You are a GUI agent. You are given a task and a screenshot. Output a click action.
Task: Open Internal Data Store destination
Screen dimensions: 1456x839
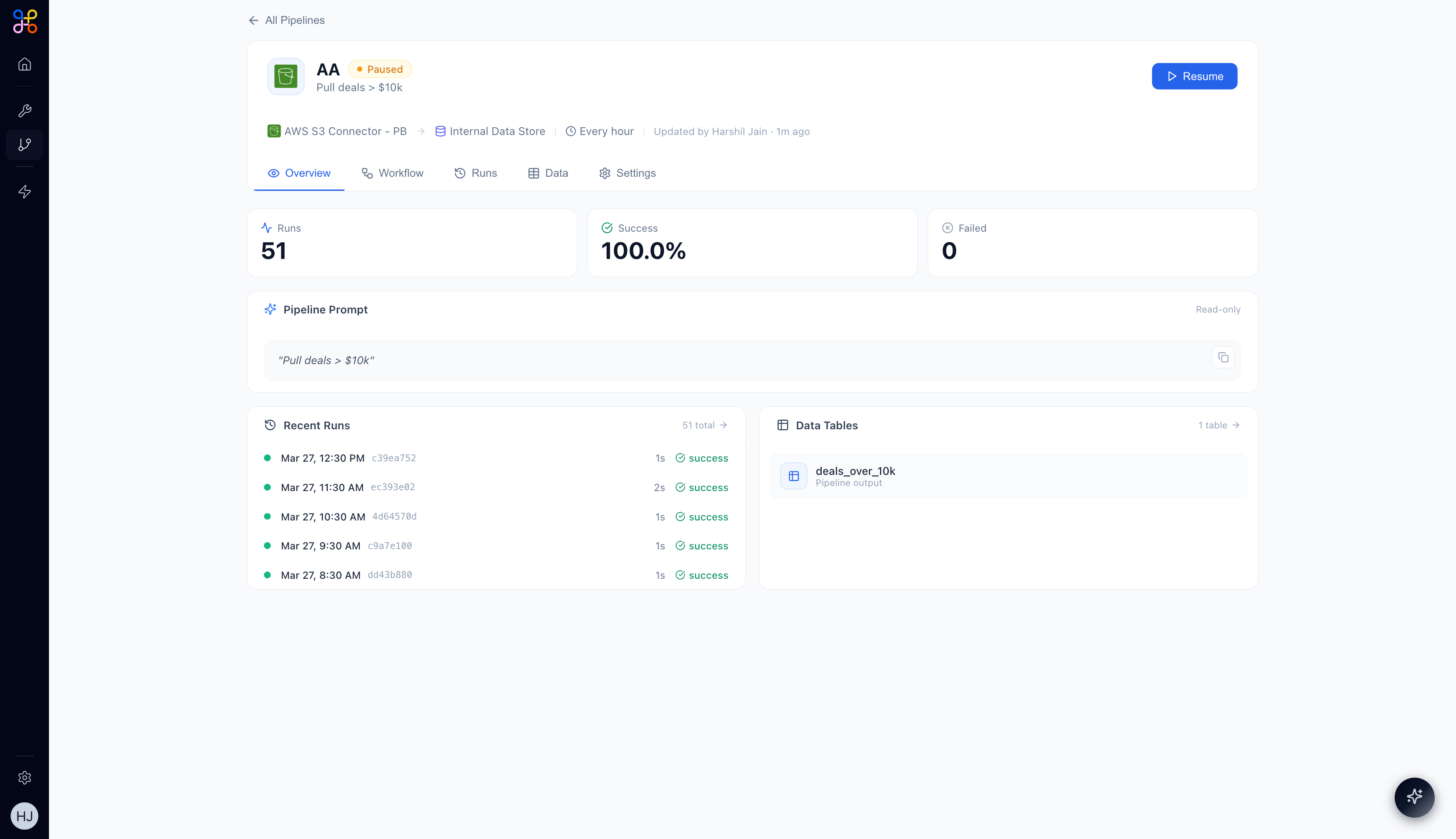490,131
